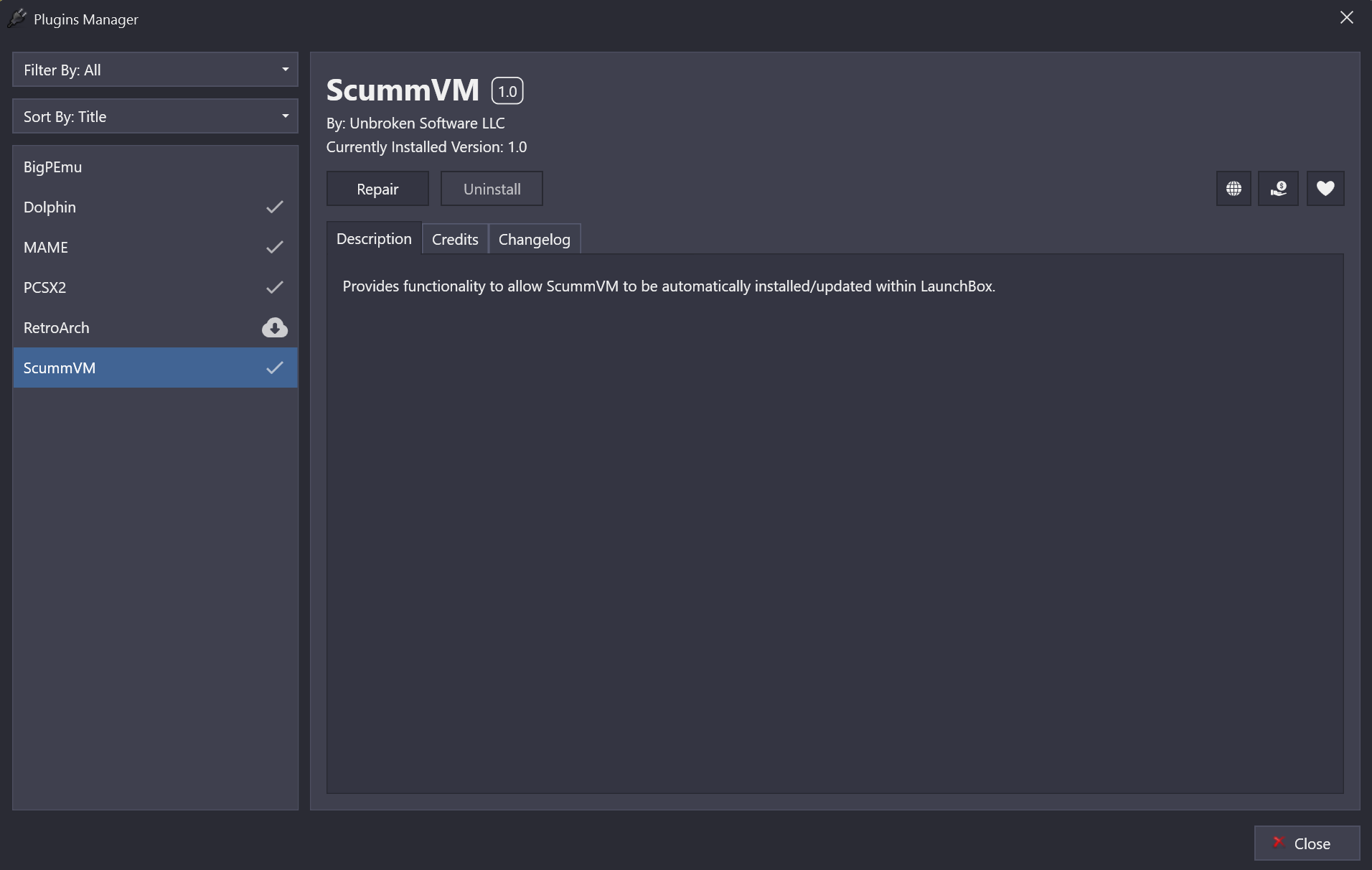Click the checkmark beside PCSX2
Screen dimensions: 1372x870
tap(275, 287)
